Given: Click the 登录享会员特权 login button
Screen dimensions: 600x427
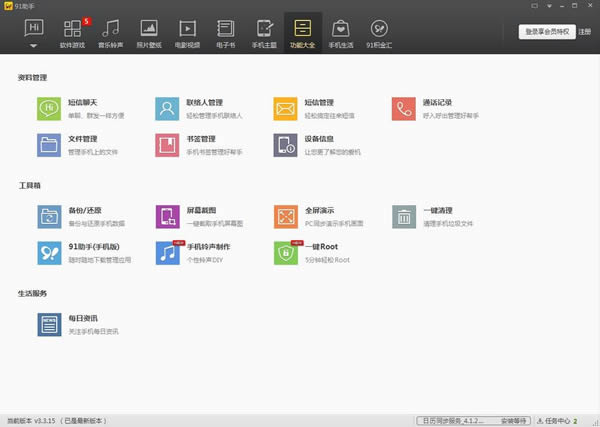Looking at the screenshot, I should coord(547,32).
